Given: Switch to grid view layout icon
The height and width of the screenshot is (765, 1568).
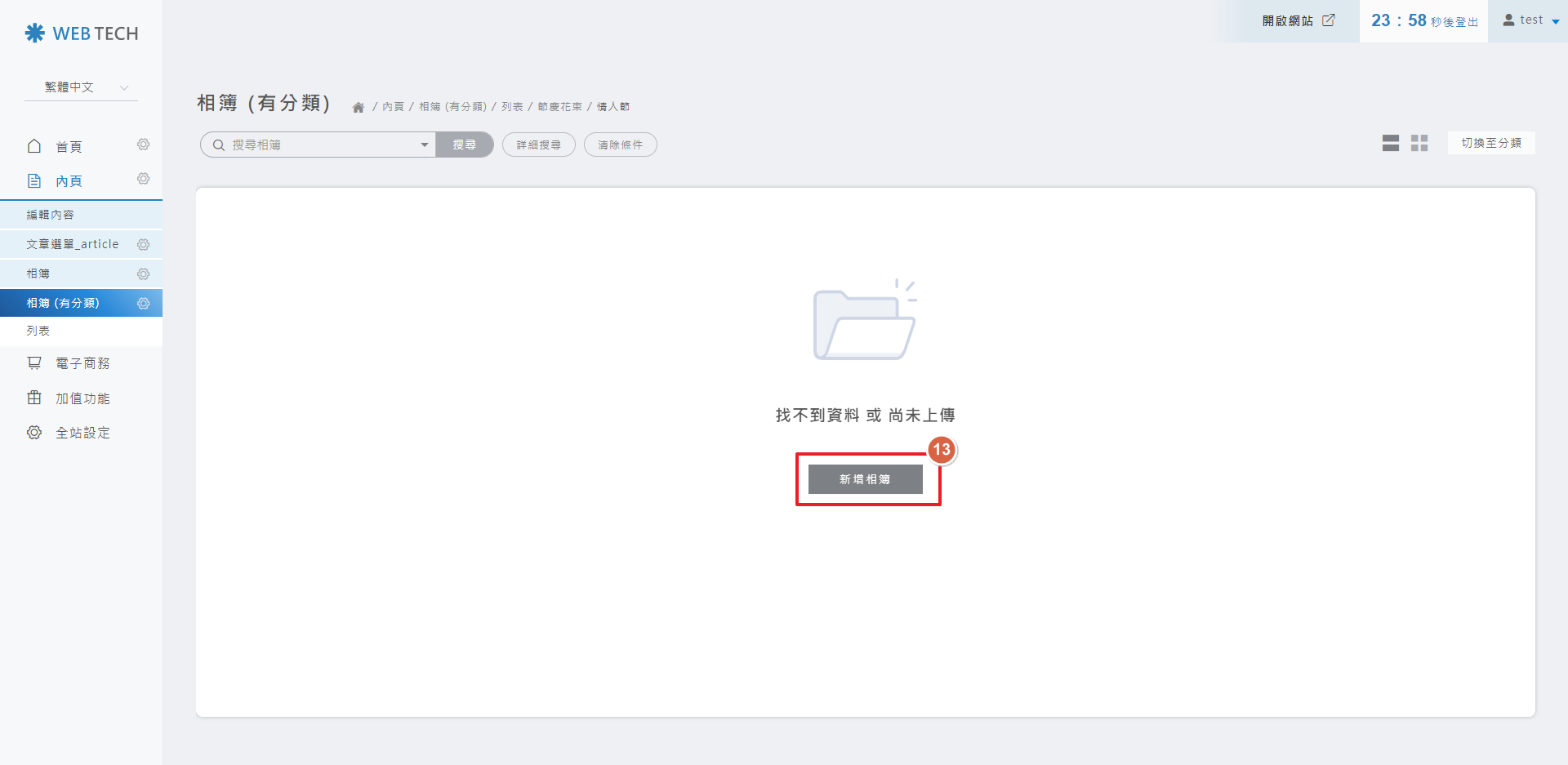Looking at the screenshot, I should (x=1419, y=144).
